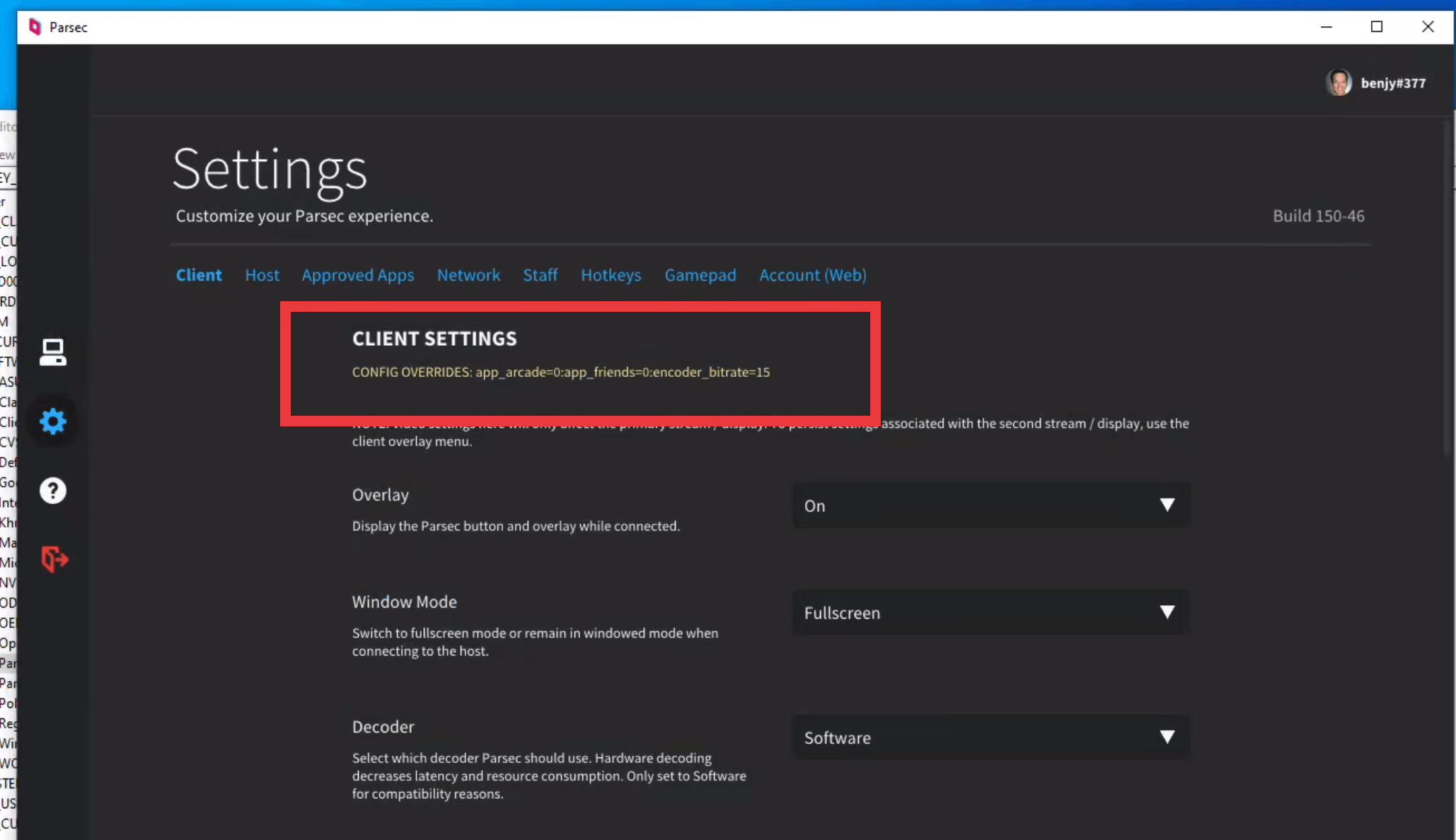The image size is (1456, 840).
Task: Open the Approved Apps tab
Action: coord(357,275)
